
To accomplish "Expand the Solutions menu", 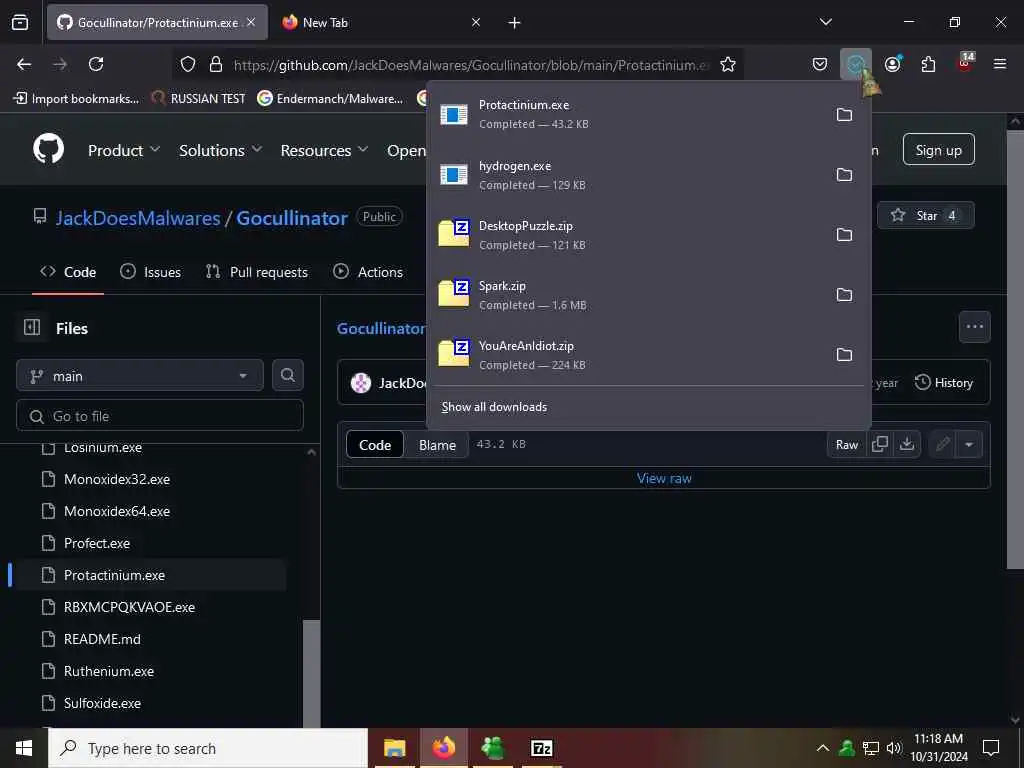I will pyautogui.click(x=221, y=150).
